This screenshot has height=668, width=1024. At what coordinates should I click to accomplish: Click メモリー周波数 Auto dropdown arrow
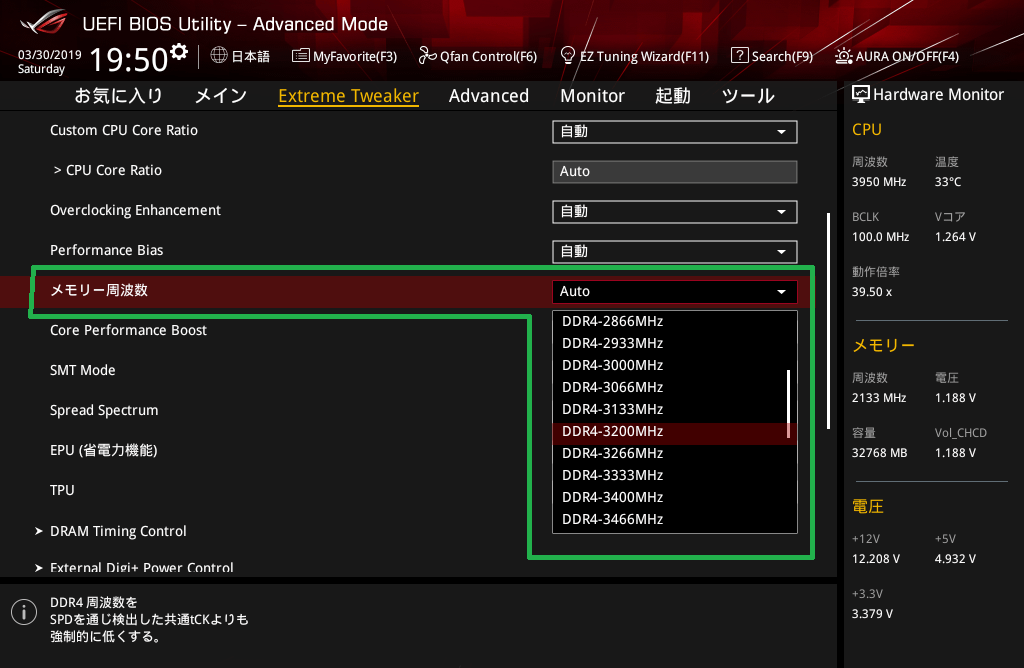pyautogui.click(x=781, y=291)
